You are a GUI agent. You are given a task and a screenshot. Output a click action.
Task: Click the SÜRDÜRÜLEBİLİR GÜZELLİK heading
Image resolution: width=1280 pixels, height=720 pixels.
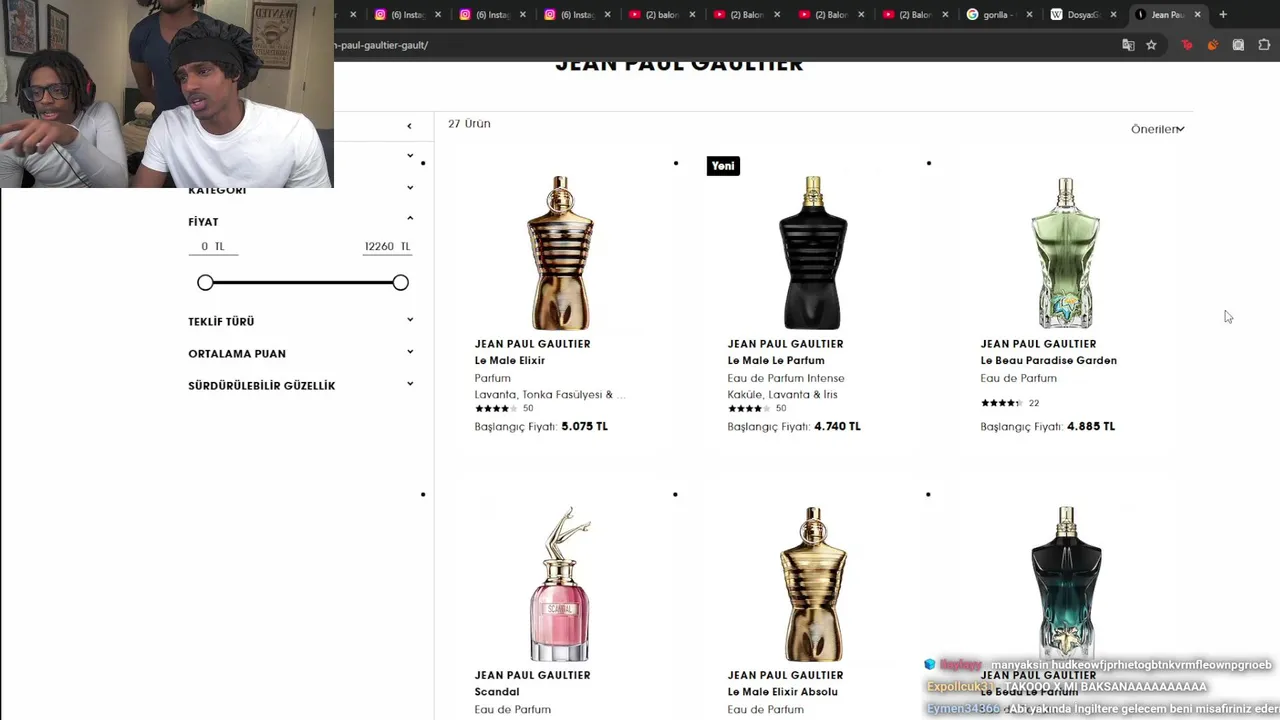point(262,386)
